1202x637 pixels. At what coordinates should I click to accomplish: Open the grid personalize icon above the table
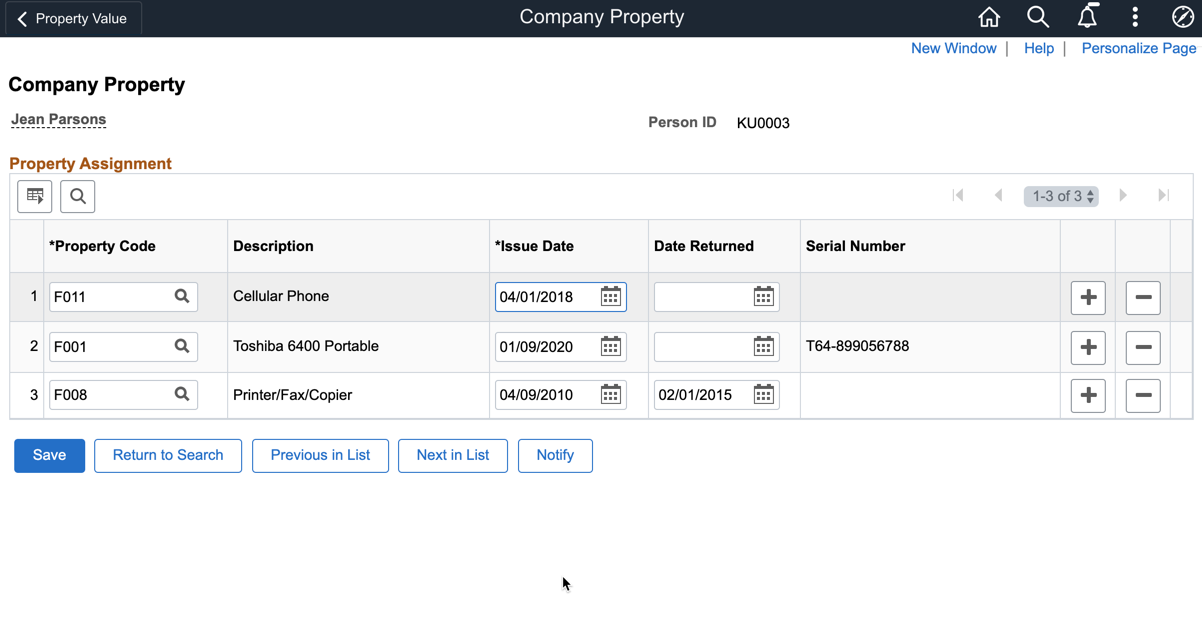click(x=35, y=197)
